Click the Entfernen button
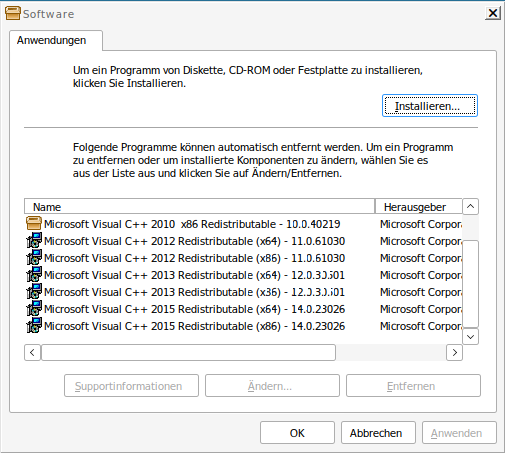The height and width of the screenshot is (453, 505). [x=413, y=386]
